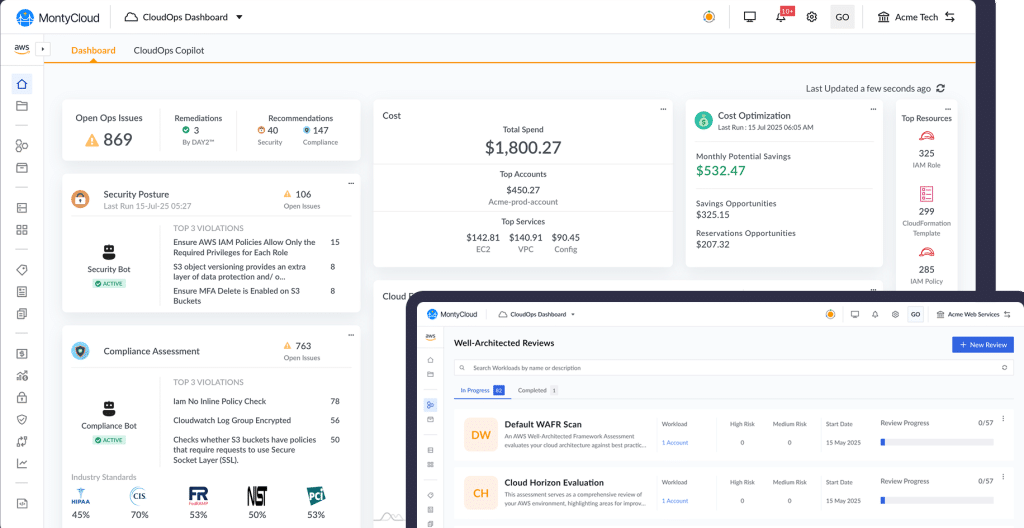Open the Compliance Assessment widget three-dot menu
Screen dimensions: 1024x528
[350, 334]
